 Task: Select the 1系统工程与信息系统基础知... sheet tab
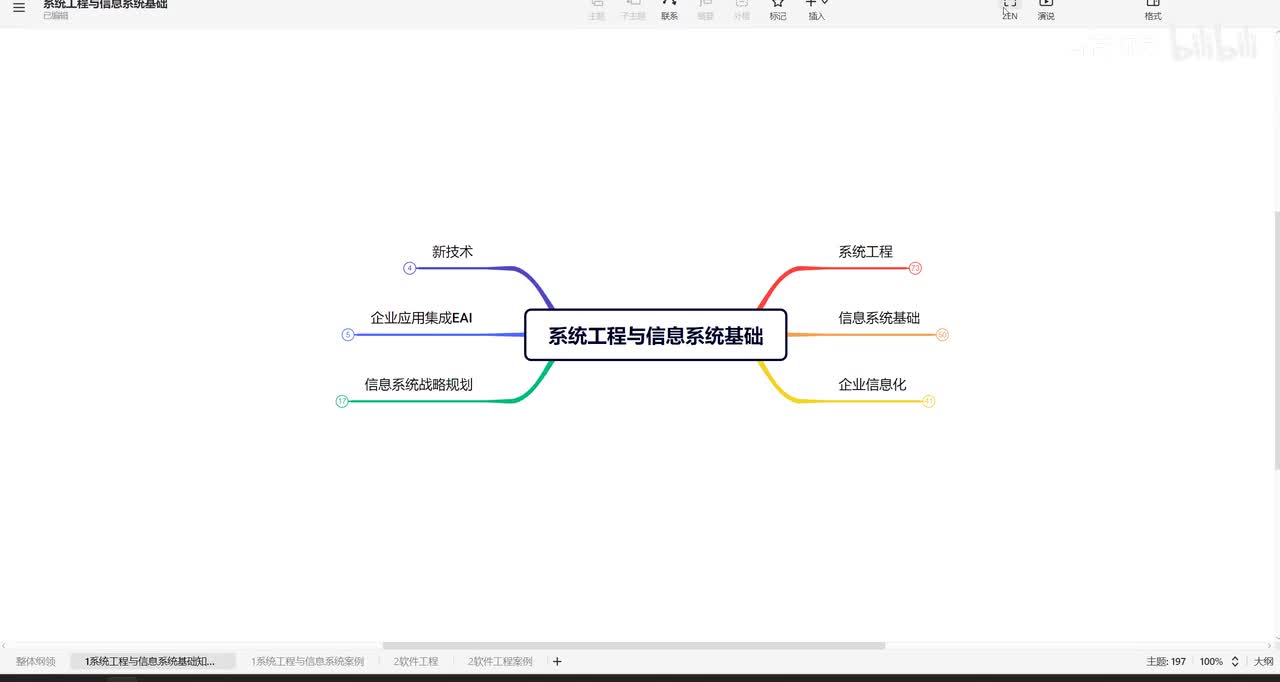[153, 661]
